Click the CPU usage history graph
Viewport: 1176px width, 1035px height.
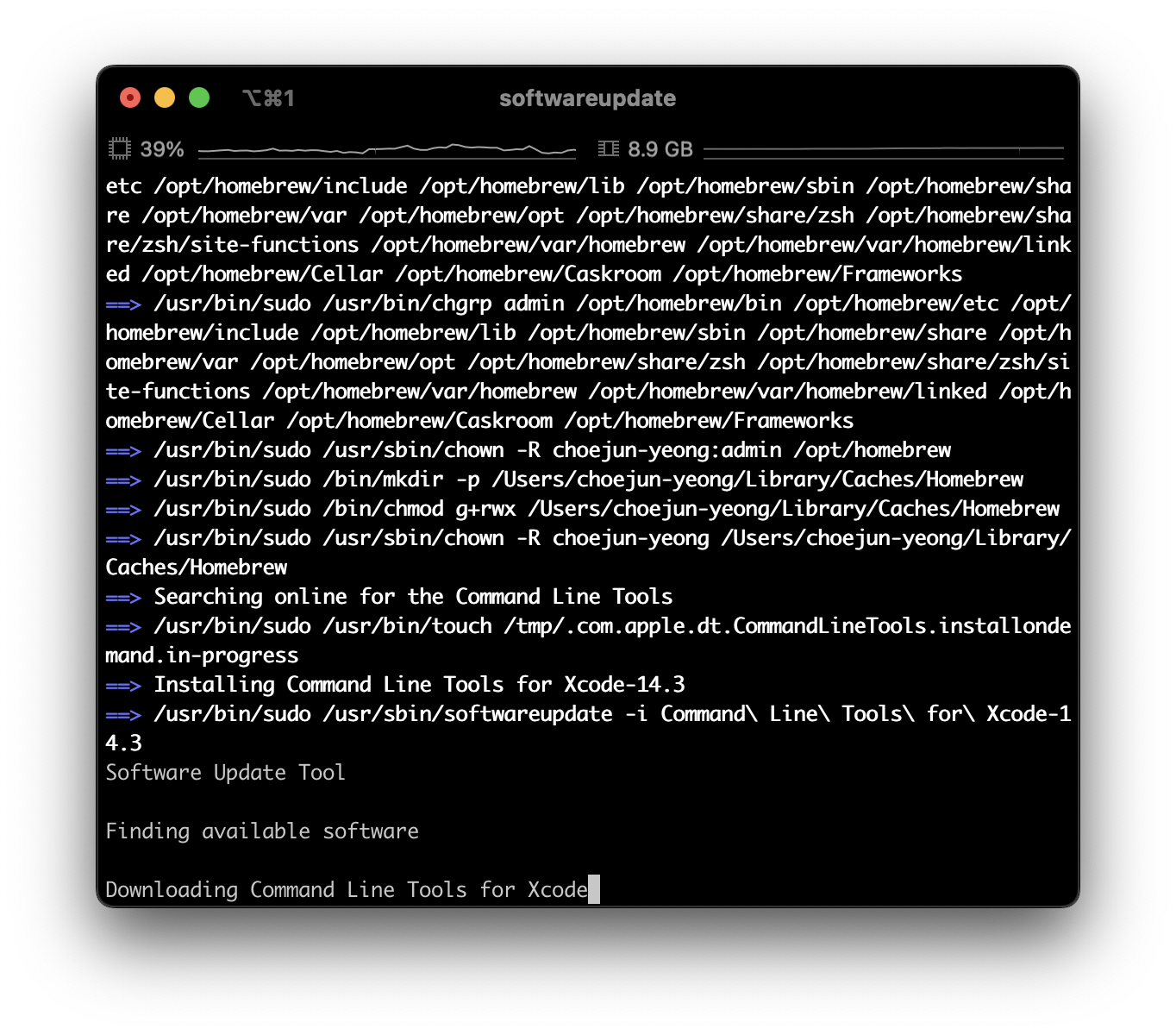coord(387,150)
